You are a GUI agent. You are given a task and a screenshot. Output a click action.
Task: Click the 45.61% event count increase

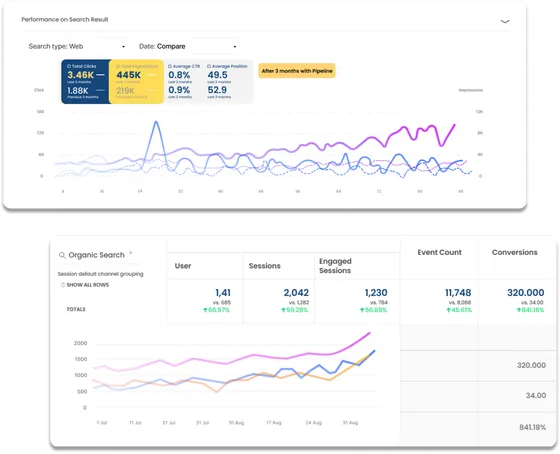(459, 310)
